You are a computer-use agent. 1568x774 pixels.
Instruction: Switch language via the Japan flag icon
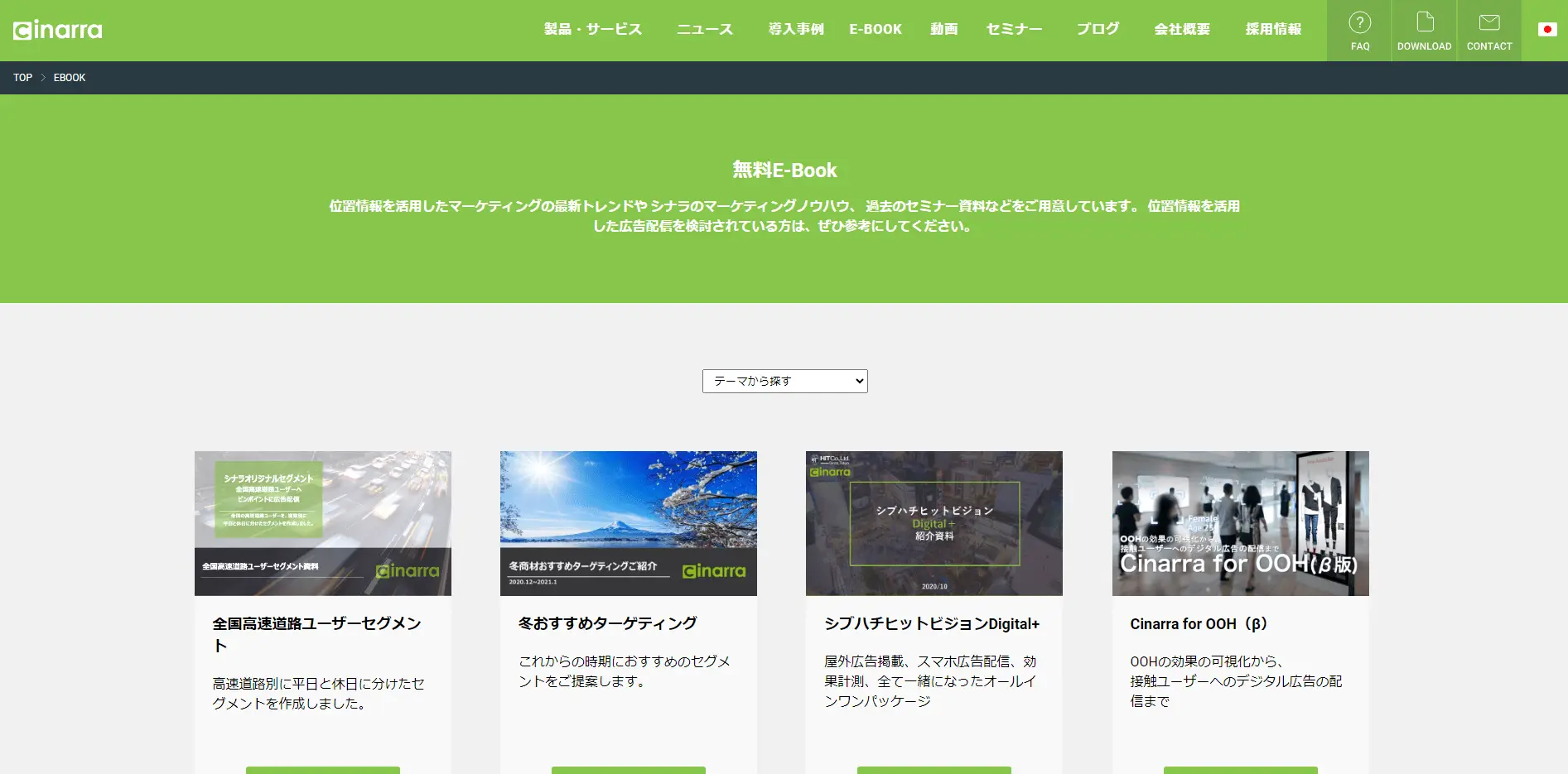[x=1546, y=30]
